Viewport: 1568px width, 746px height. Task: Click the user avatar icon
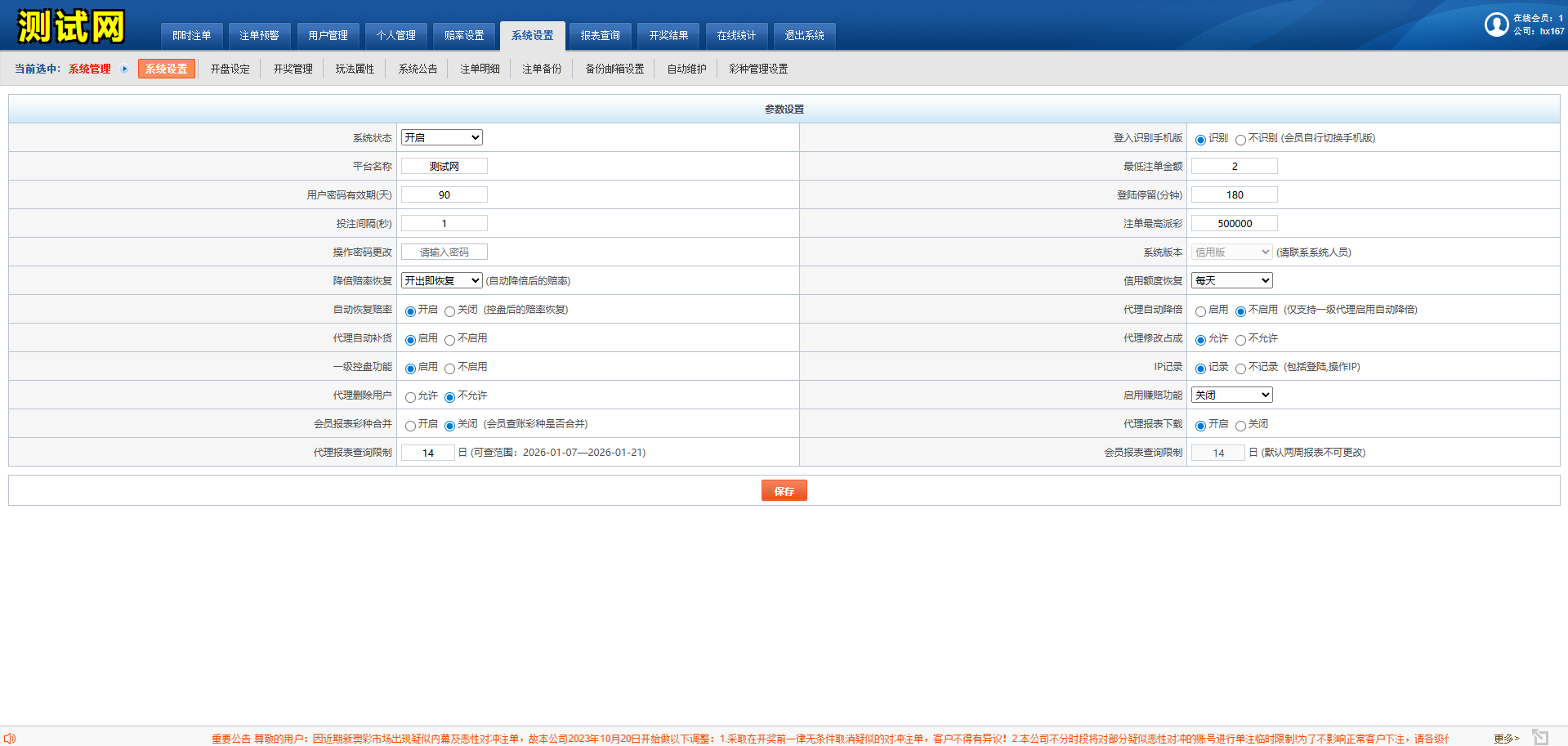[1496, 25]
